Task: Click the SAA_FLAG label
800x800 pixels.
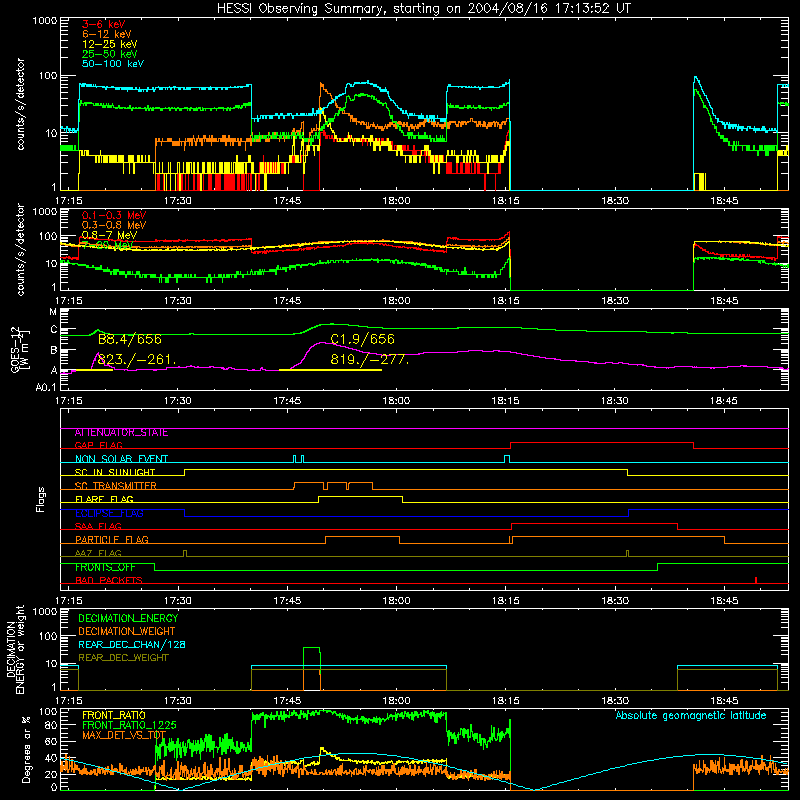Action: point(98,526)
